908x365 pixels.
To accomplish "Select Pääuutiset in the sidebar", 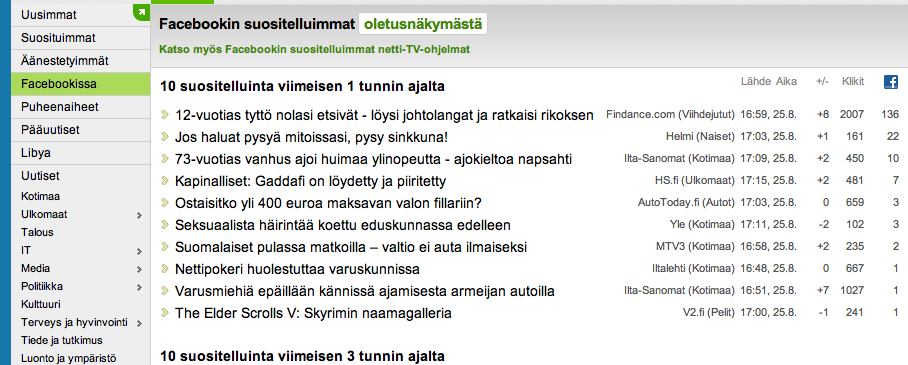I will 80,130.
